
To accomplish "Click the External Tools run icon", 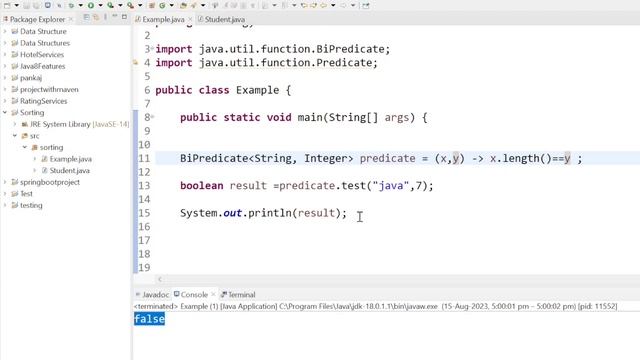I will pyautogui.click(x=130, y=5).
